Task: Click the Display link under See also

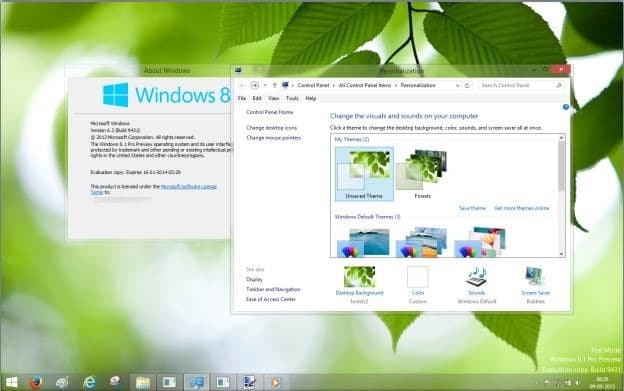Action: pos(254,279)
